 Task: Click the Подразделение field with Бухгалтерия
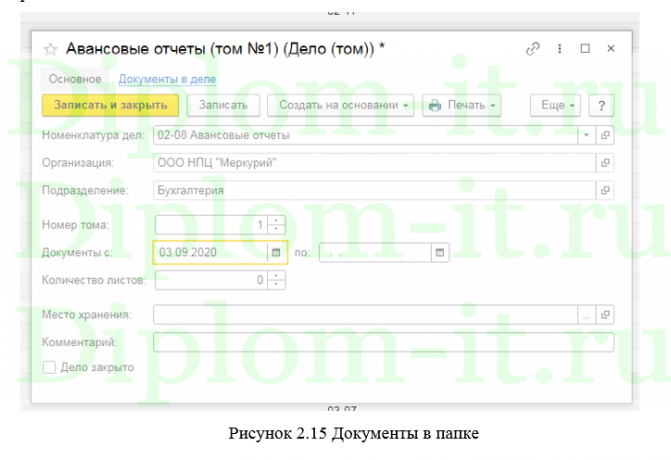coord(374,190)
